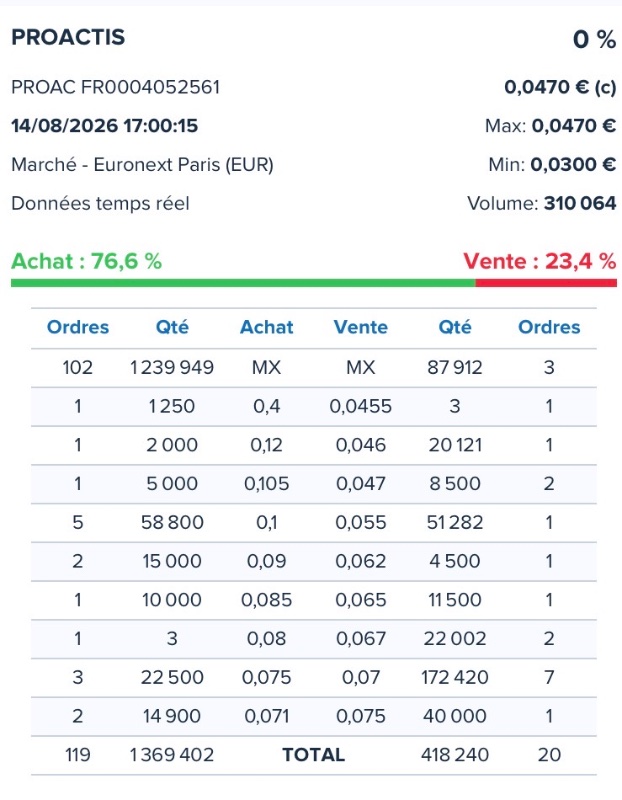Image resolution: width=622 pixels, height=800 pixels.
Task: Select the PROAC FR0004052561 identifier
Action: pyautogui.click(x=115, y=87)
